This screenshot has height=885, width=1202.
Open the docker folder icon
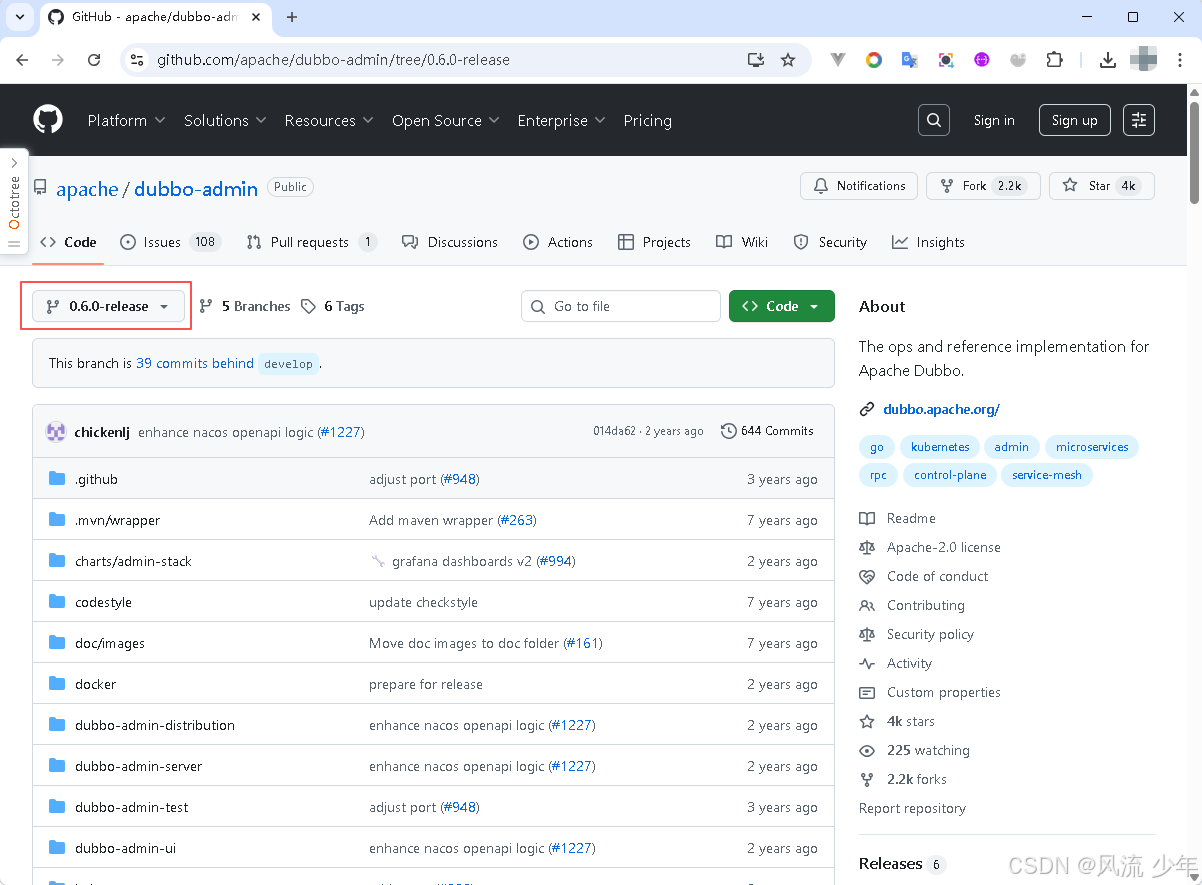point(57,684)
